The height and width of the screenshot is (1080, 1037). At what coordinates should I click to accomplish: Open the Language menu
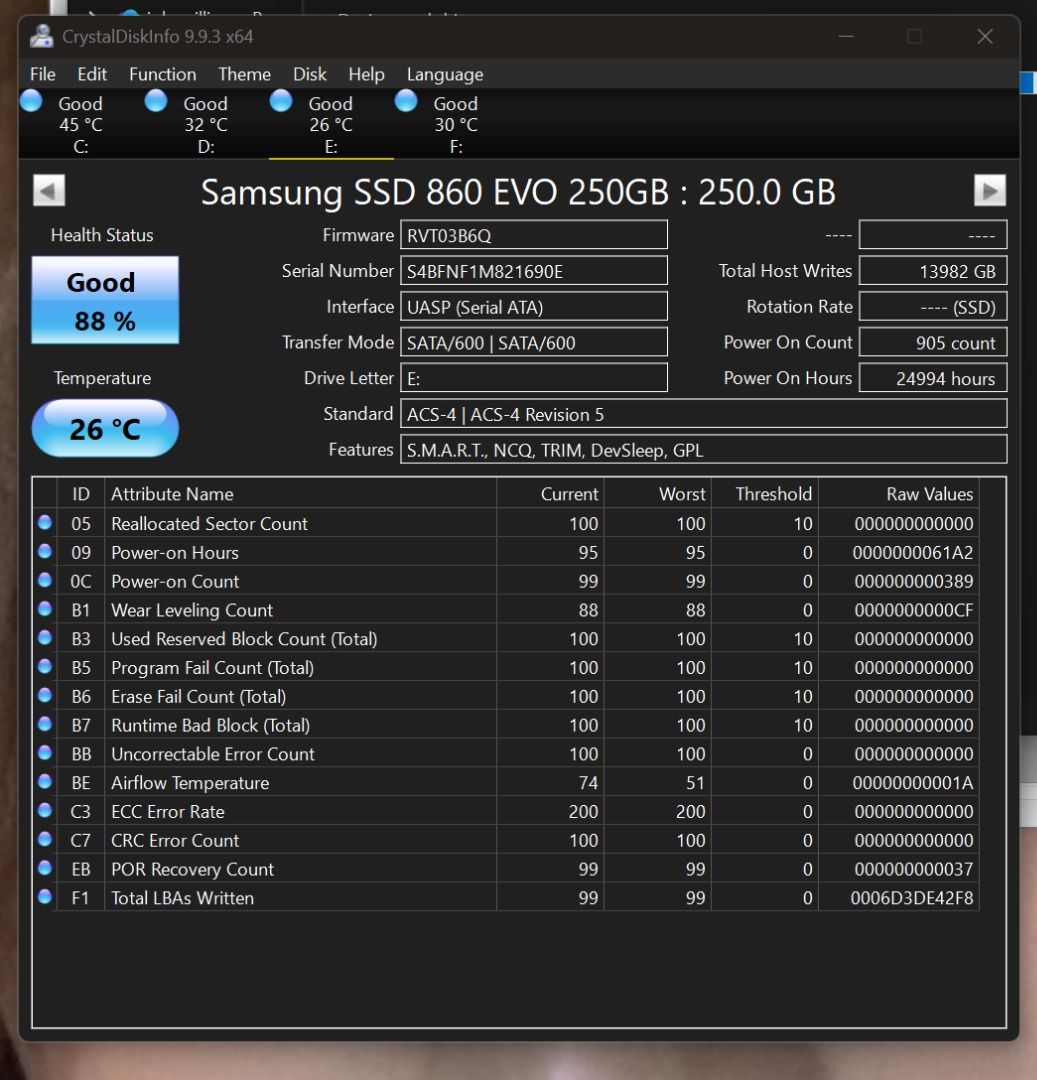(445, 74)
